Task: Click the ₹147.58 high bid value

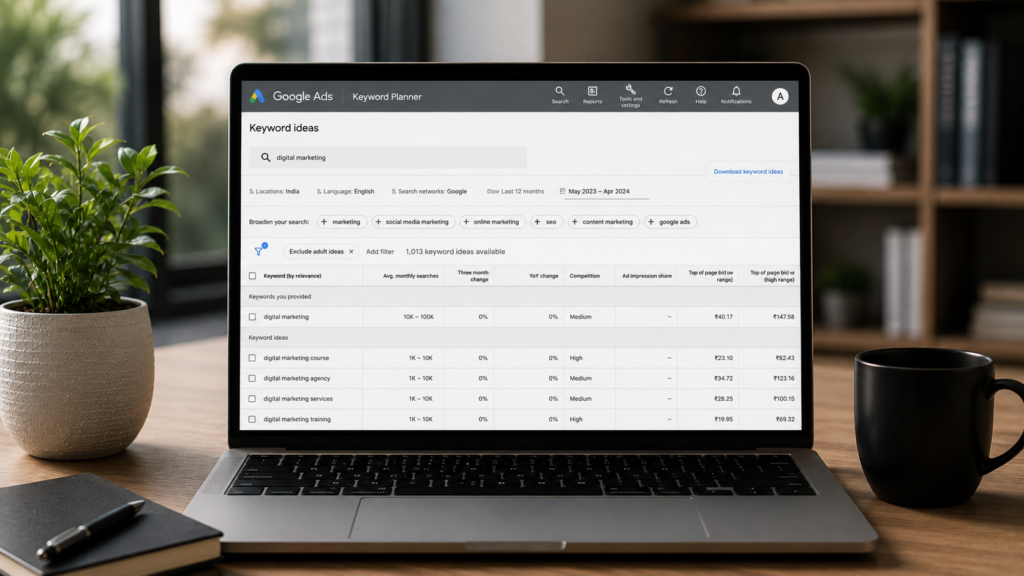Action: pyautogui.click(x=783, y=317)
